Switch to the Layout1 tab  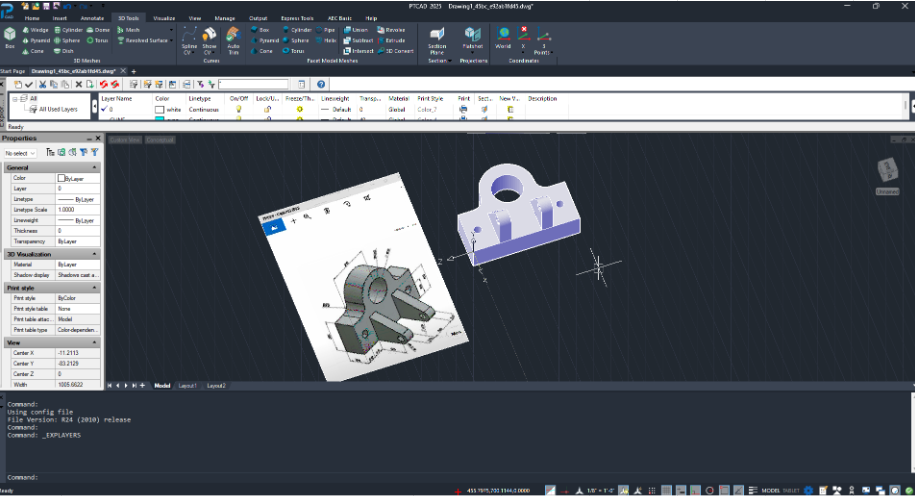pos(187,386)
